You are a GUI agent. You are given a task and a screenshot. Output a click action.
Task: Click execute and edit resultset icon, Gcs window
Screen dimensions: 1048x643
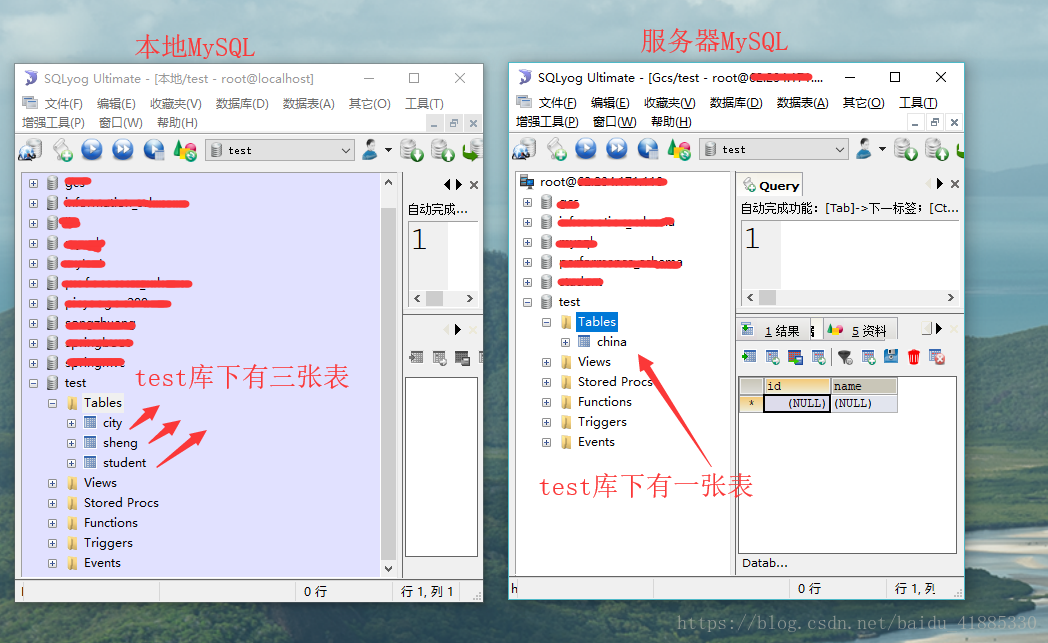[648, 148]
